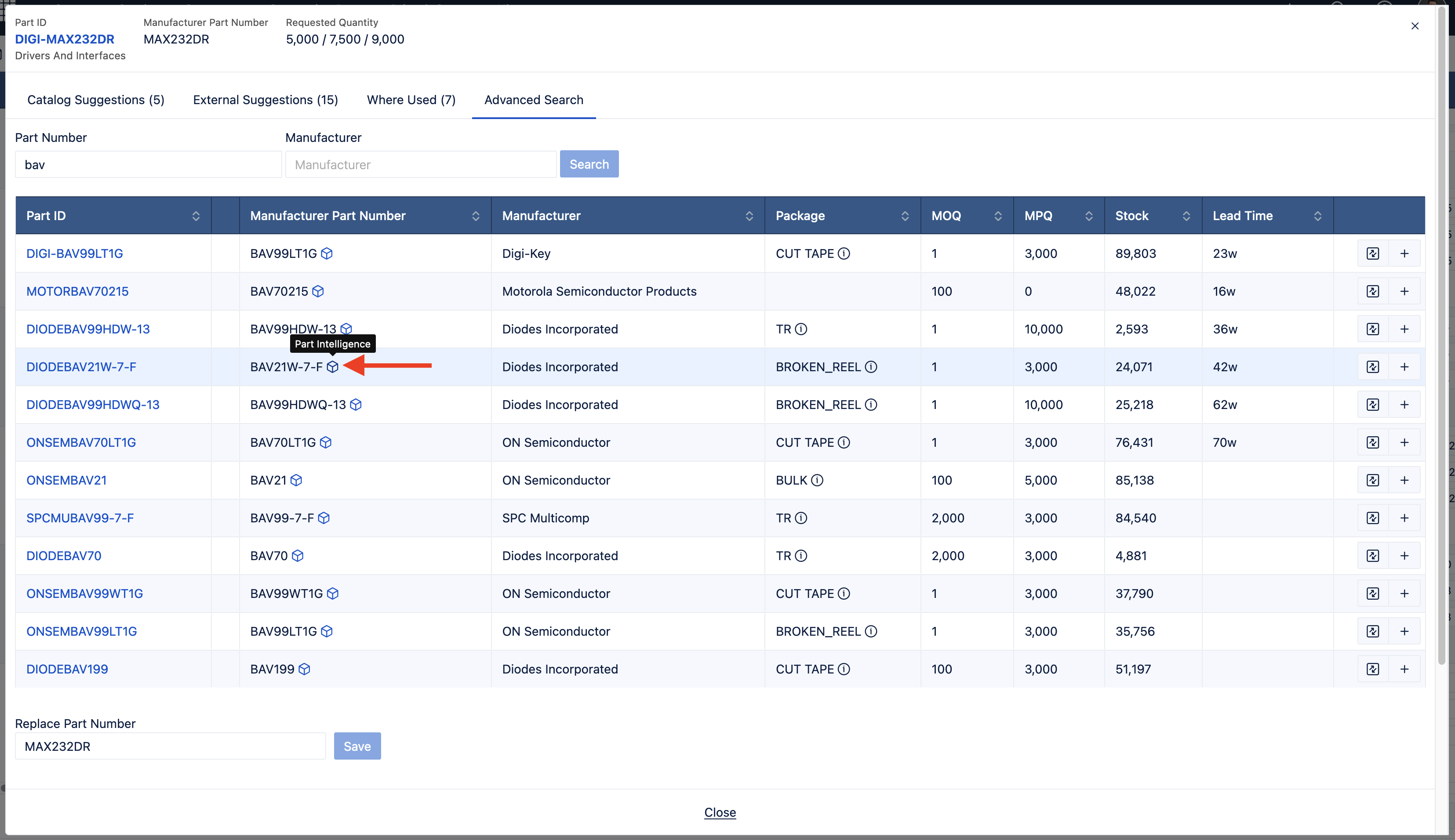The height and width of the screenshot is (840, 1455).
Task: Sort table by MOQ column
Action: (998, 216)
